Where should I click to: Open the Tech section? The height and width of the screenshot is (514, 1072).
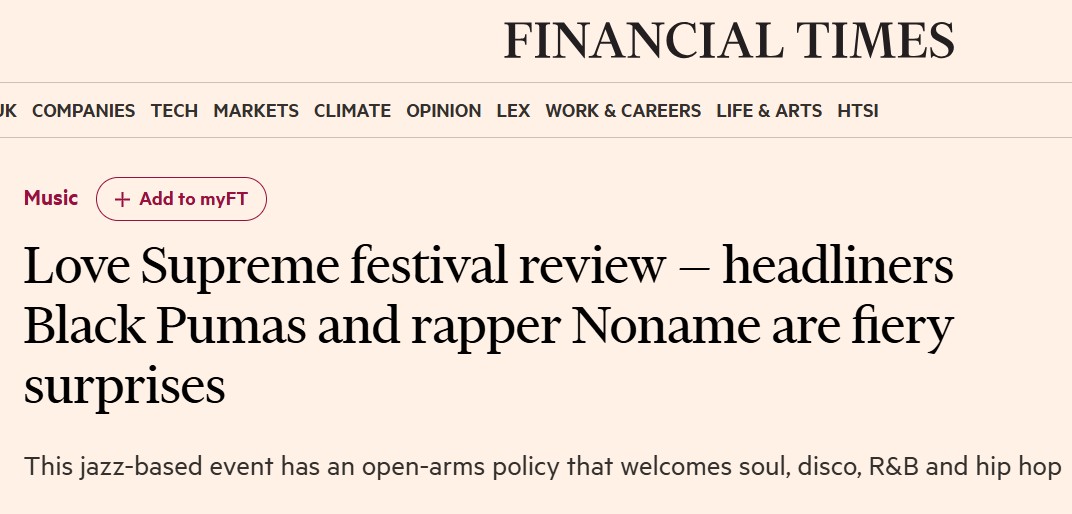pyautogui.click(x=174, y=111)
